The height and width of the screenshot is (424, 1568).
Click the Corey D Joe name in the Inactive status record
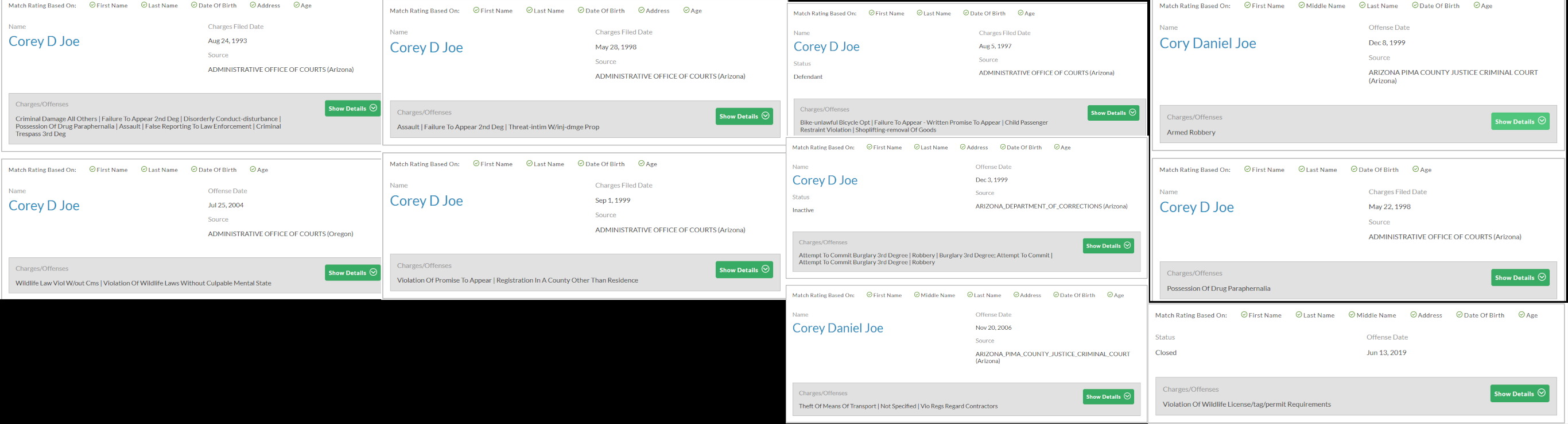pyautogui.click(x=825, y=180)
